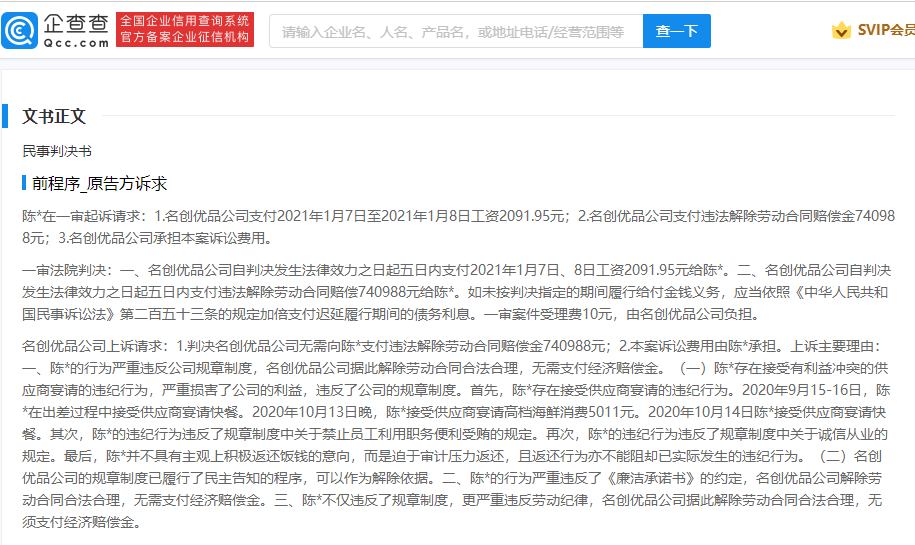Click the 前程序_原告方诉求 subheading
Screen dimensions: 915x545
[x=99, y=184]
